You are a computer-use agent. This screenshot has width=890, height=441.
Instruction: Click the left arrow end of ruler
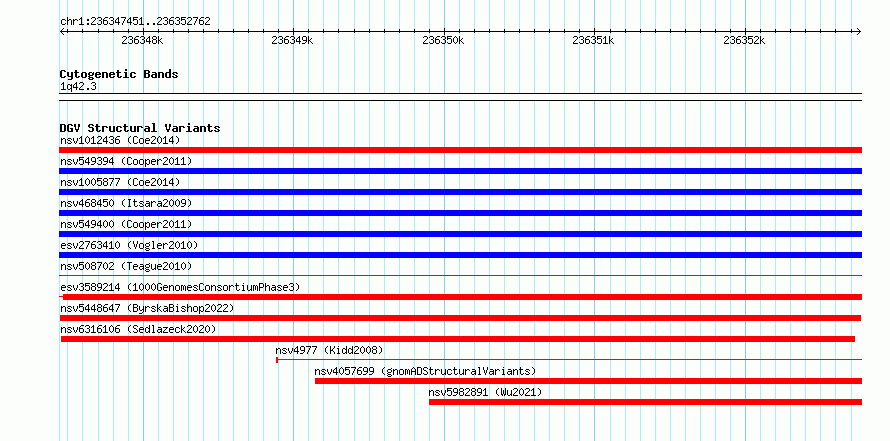pos(62,31)
